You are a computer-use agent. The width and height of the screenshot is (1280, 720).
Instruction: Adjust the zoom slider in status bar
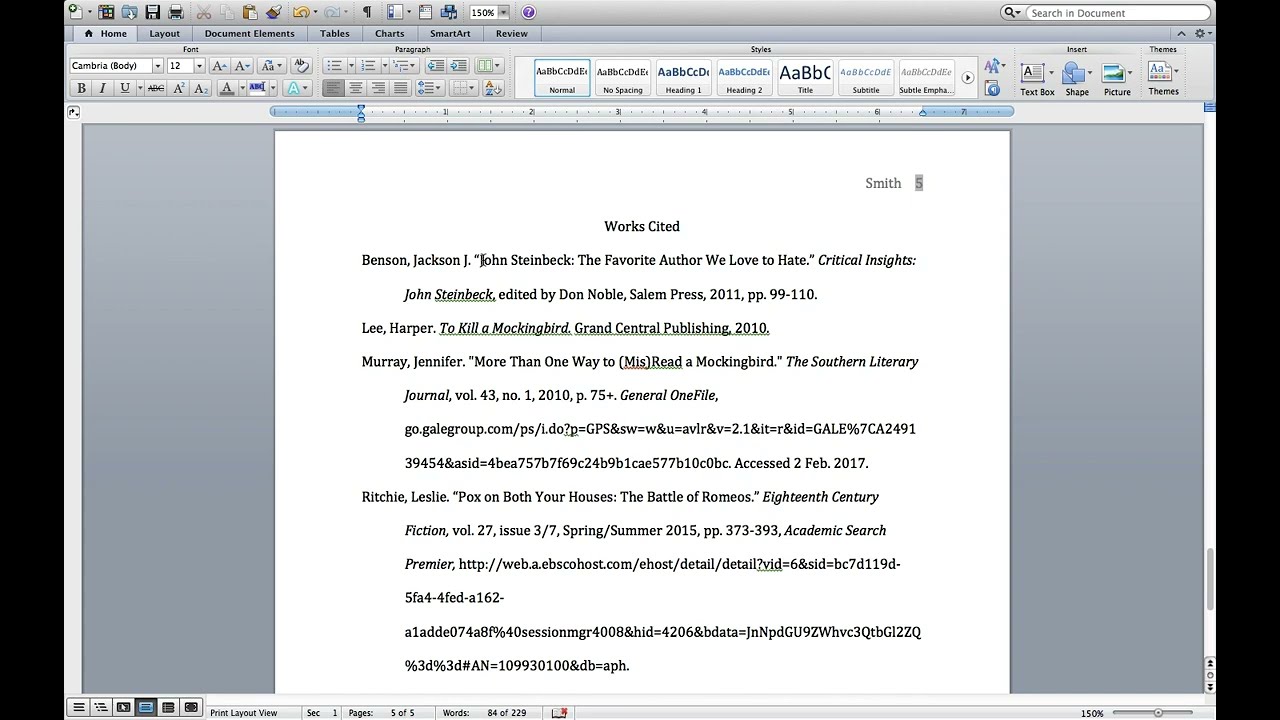[1157, 713]
